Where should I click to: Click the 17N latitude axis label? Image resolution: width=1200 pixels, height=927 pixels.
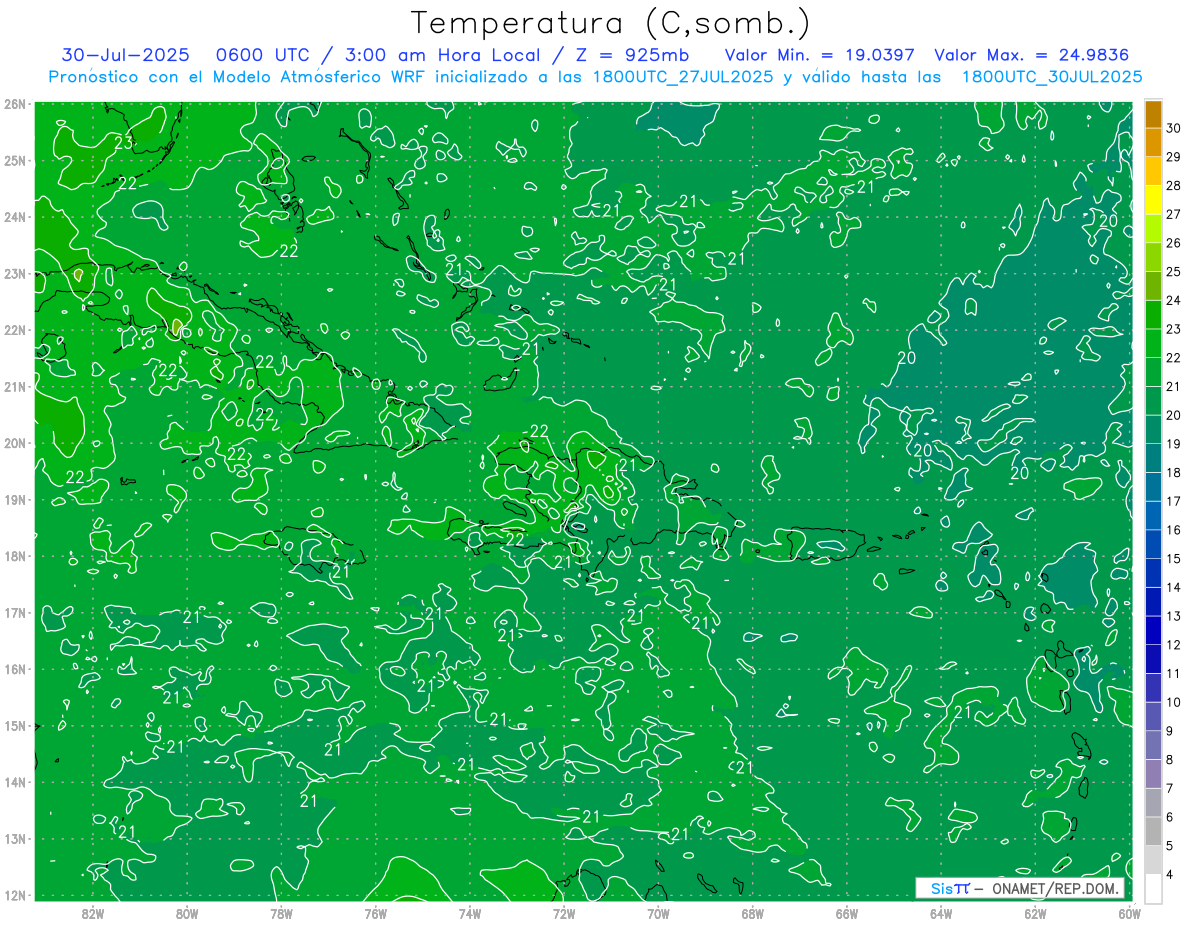[16, 613]
